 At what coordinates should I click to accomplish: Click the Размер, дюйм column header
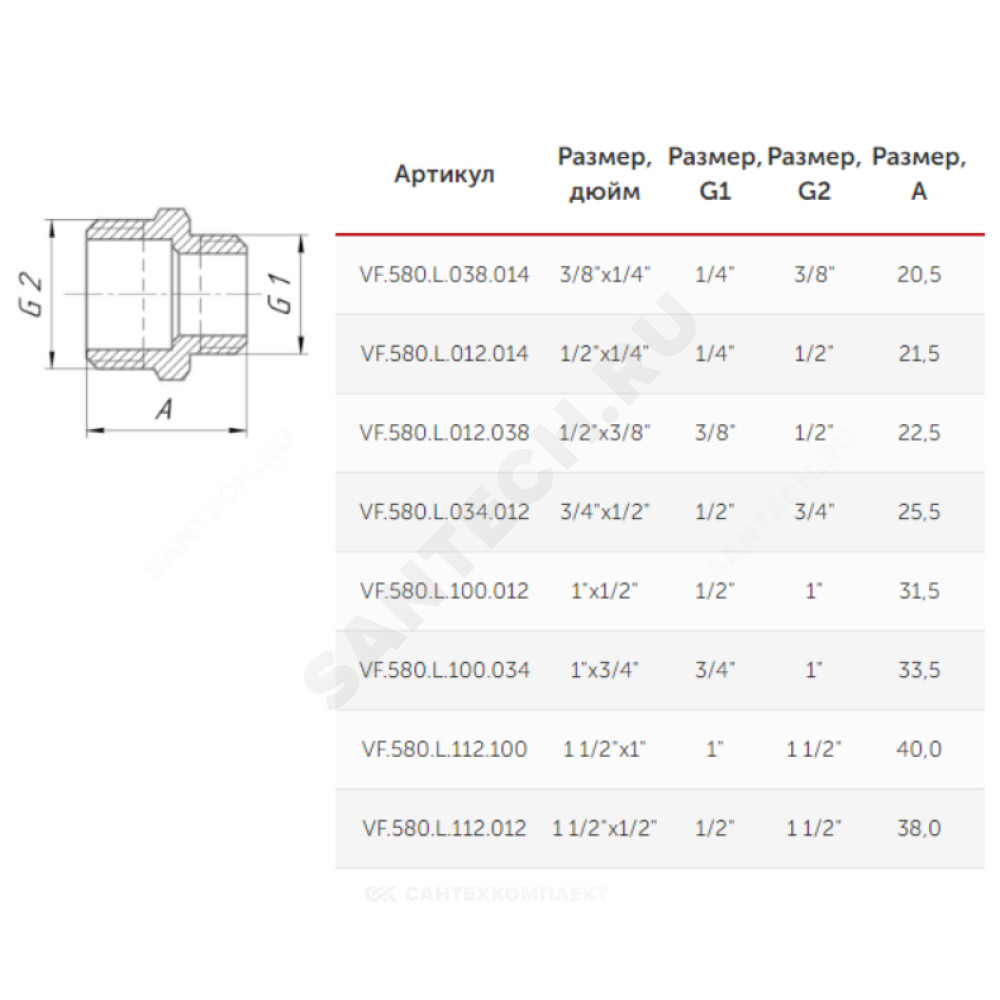[605, 174]
